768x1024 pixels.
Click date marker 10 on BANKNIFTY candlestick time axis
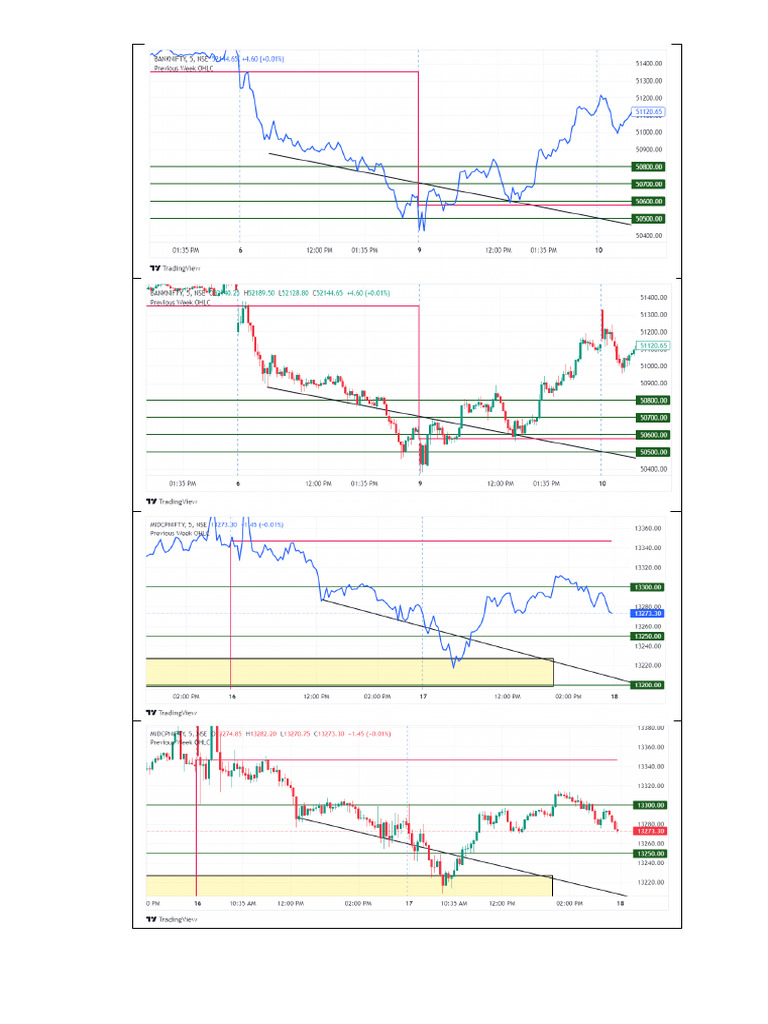click(602, 484)
